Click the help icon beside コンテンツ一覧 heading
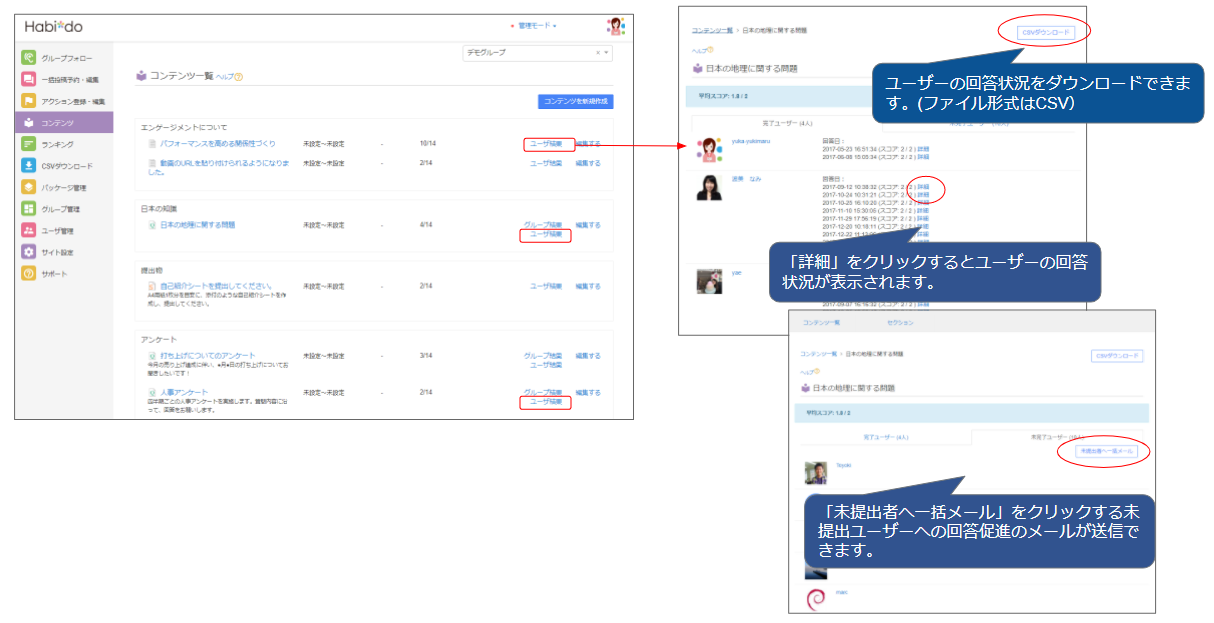The height and width of the screenshot is (623, 1214). tap(239, 77)
